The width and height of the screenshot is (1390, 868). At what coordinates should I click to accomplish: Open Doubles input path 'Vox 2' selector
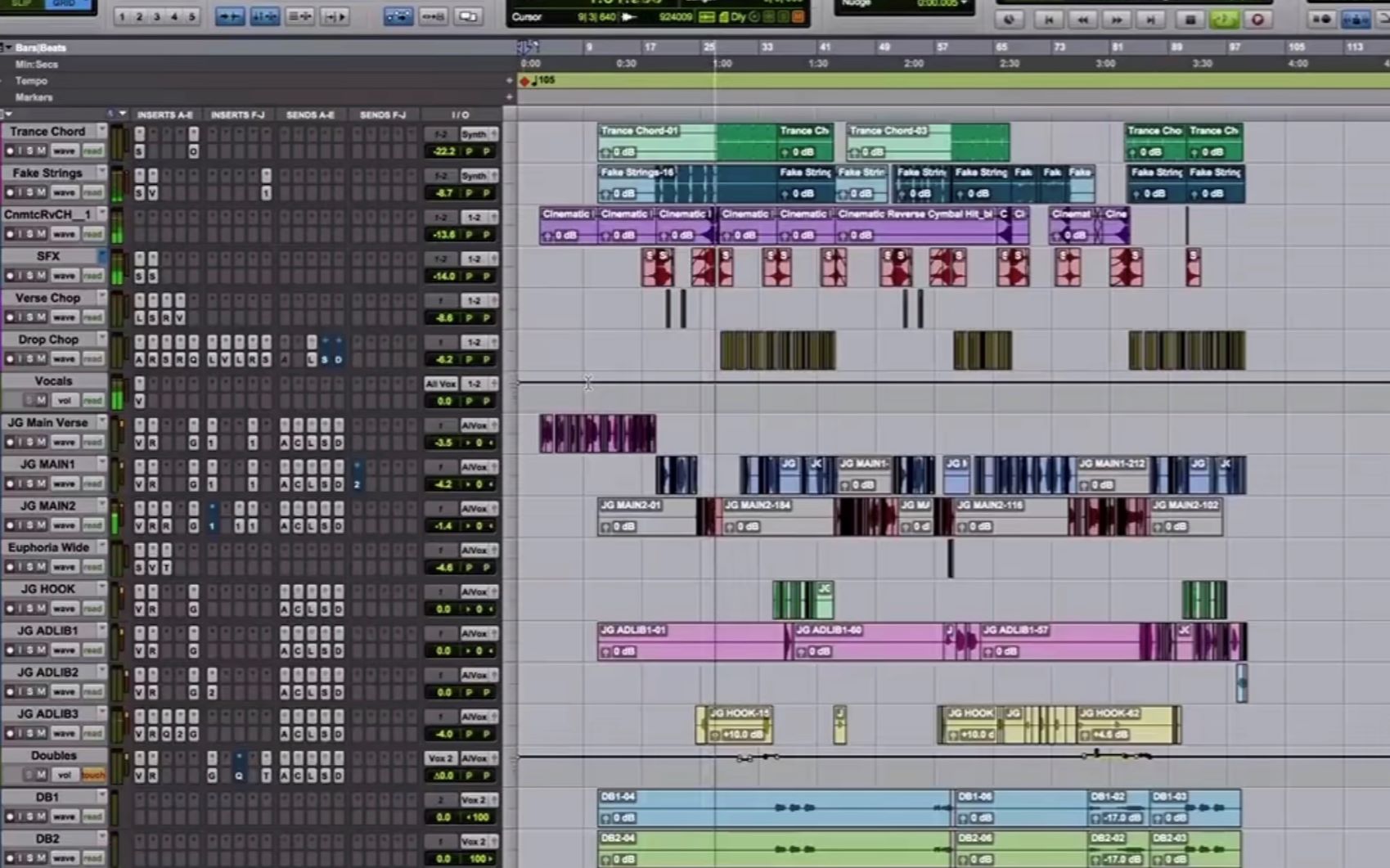click(441, 758)
